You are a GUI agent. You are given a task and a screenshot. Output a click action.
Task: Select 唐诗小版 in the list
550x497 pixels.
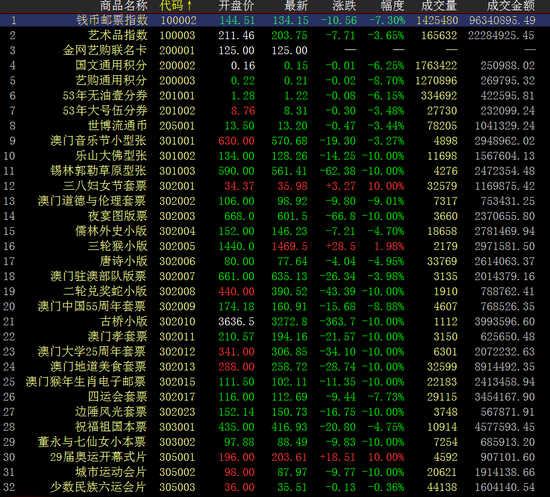124,261
